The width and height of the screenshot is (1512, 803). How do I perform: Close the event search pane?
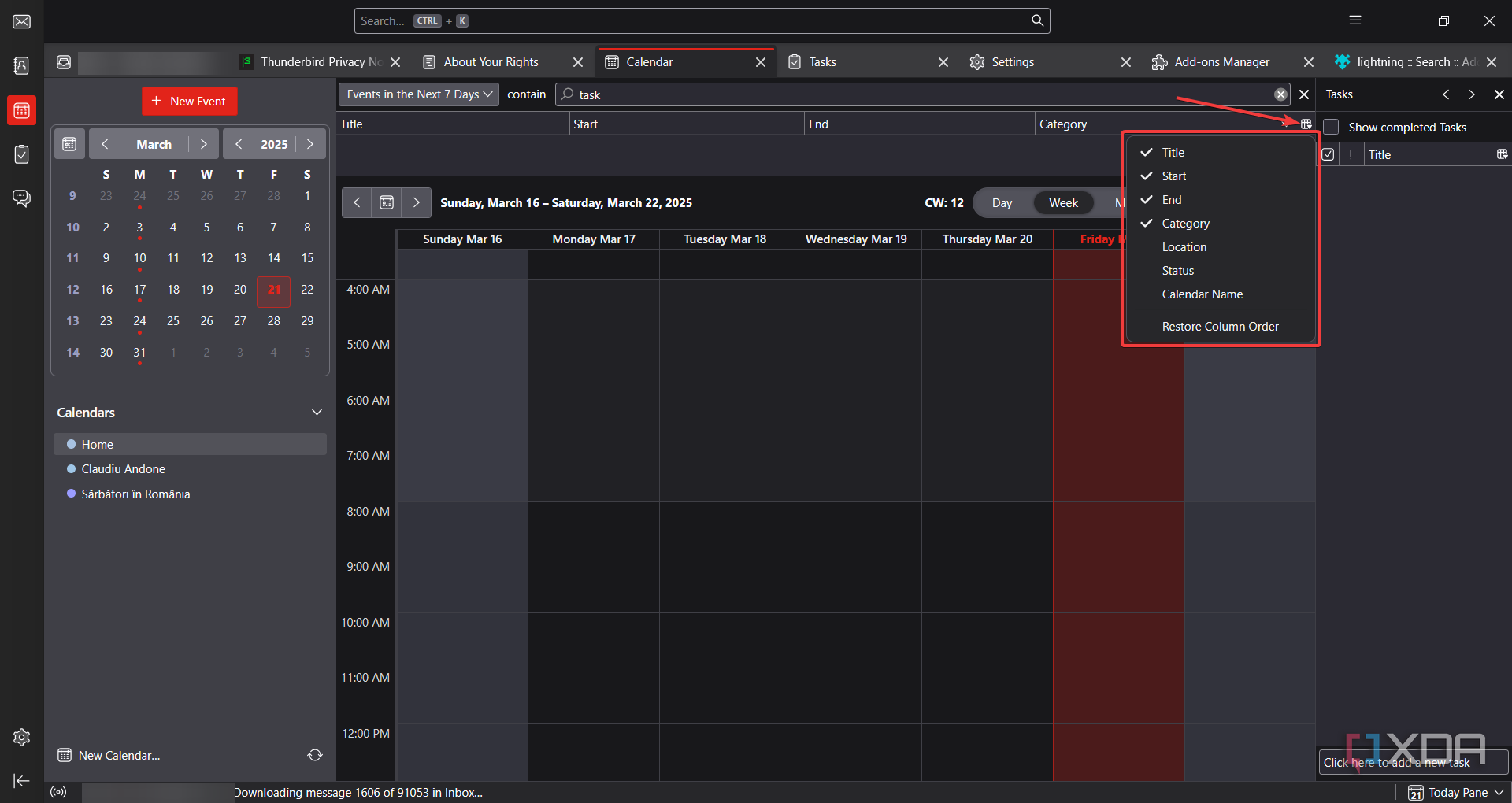pos(1304,94)
